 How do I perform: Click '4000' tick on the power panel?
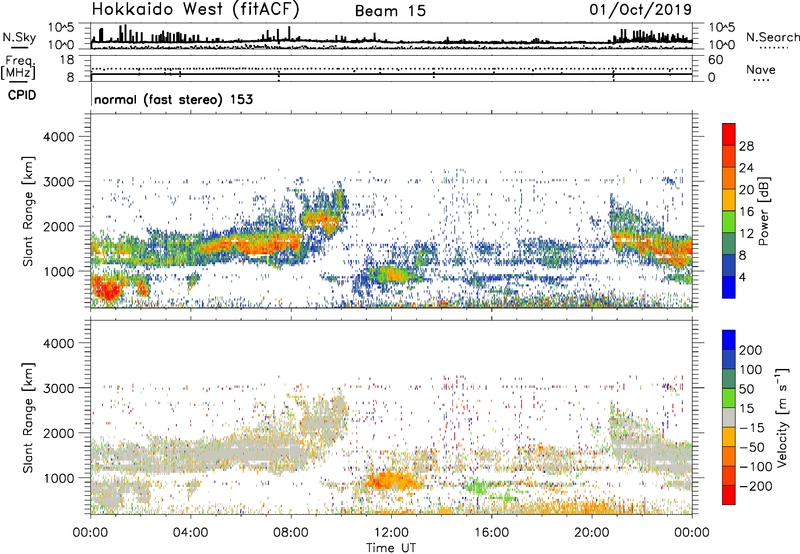[x=59, y=137]
